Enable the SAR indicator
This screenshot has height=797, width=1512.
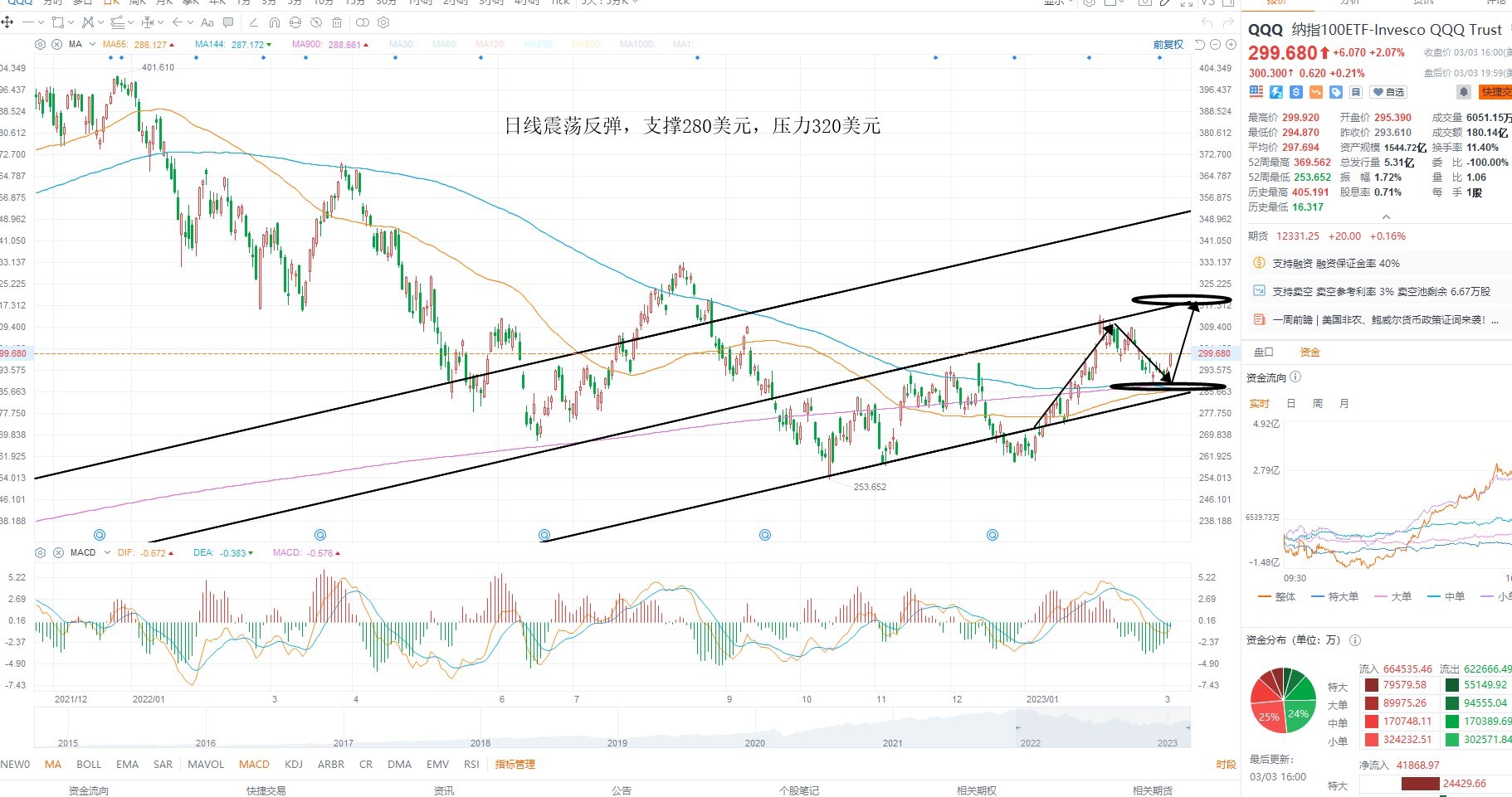coord(163,765)
